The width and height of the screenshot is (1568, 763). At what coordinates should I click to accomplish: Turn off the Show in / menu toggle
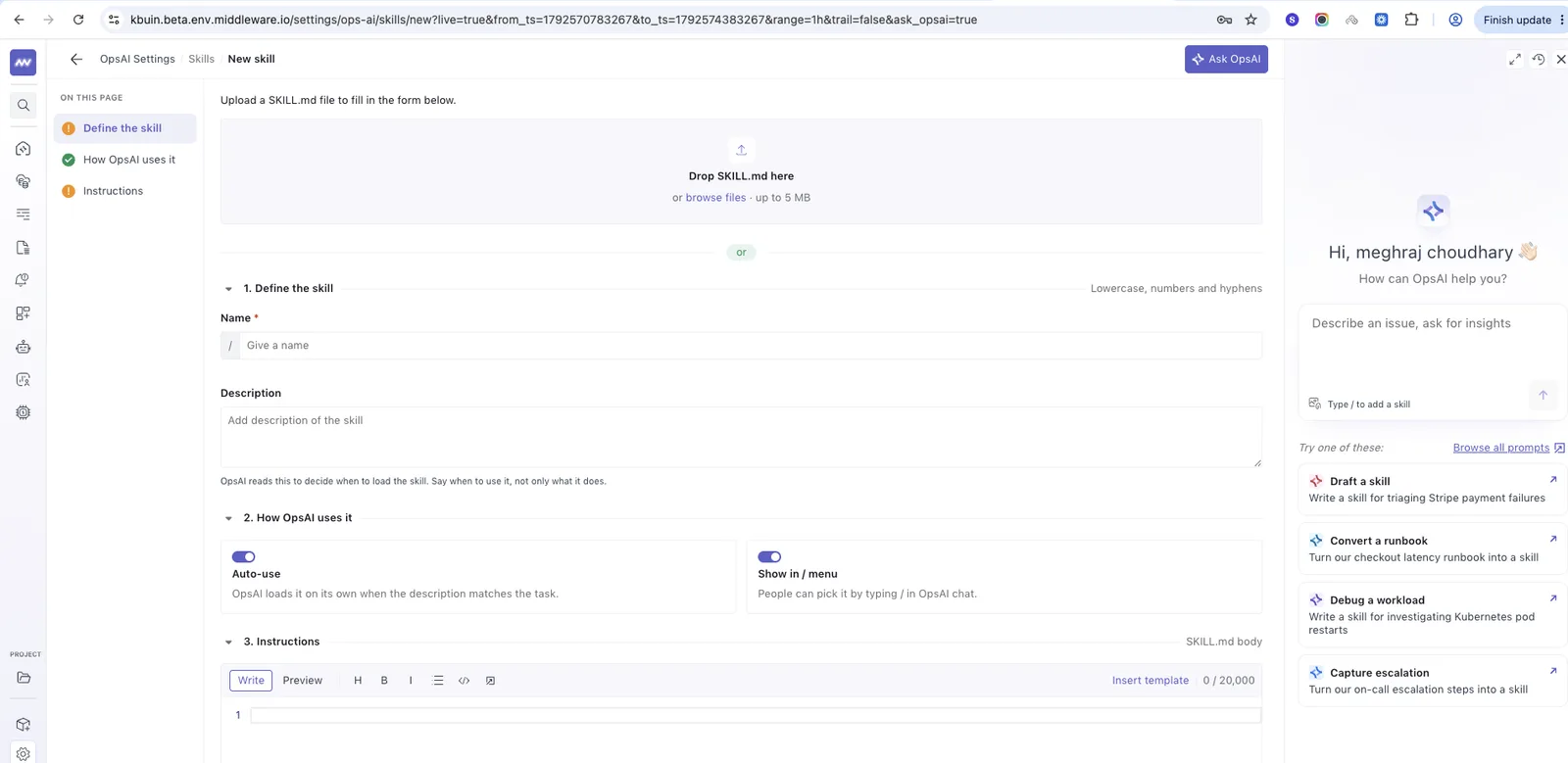(769, 556)
